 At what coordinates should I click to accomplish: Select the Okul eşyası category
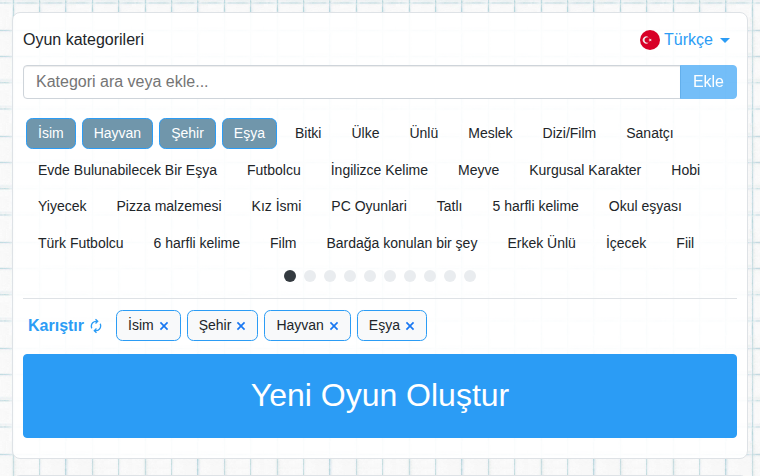[645, 206]
